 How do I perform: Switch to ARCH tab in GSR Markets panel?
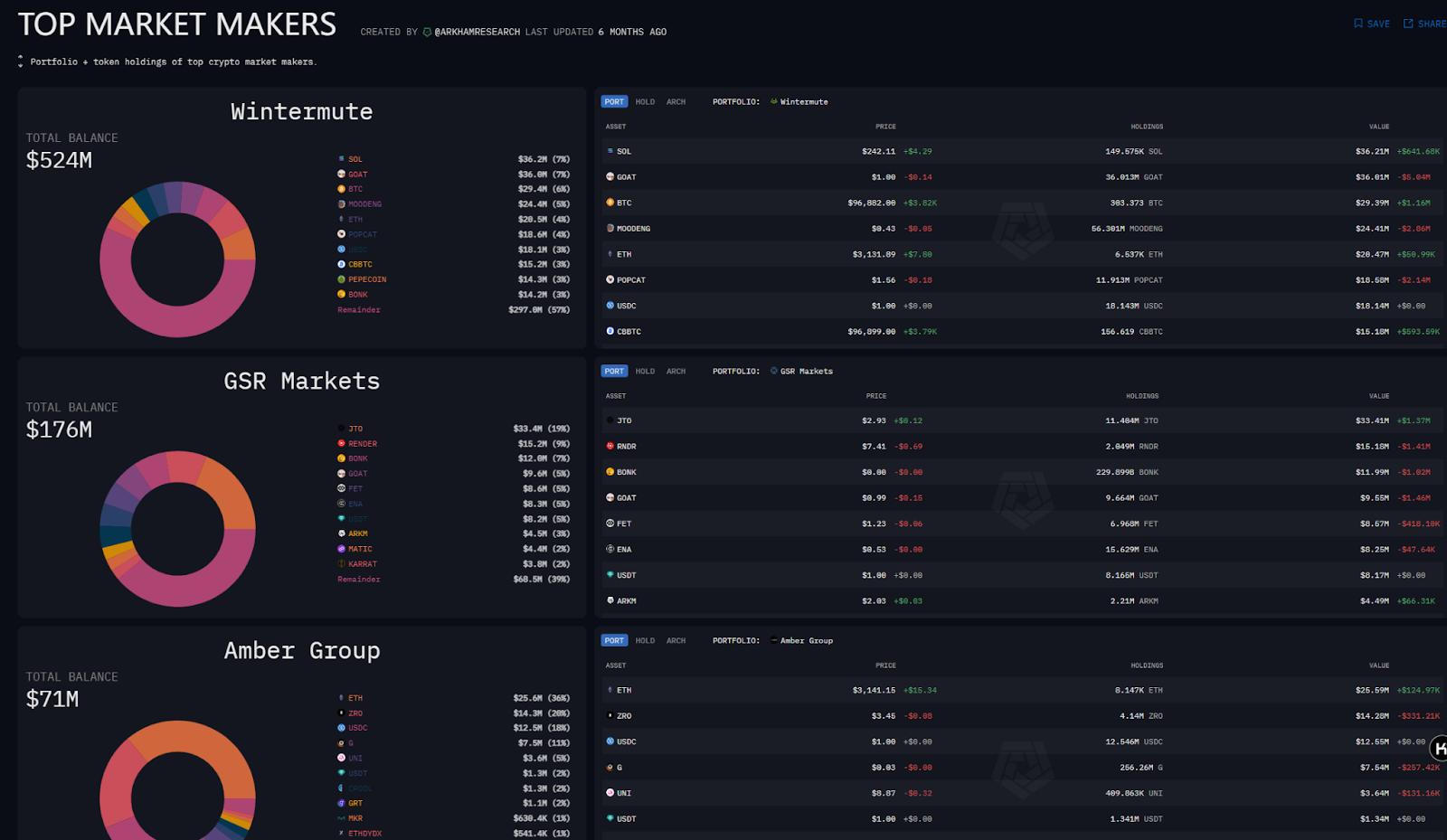coord(676,371)
